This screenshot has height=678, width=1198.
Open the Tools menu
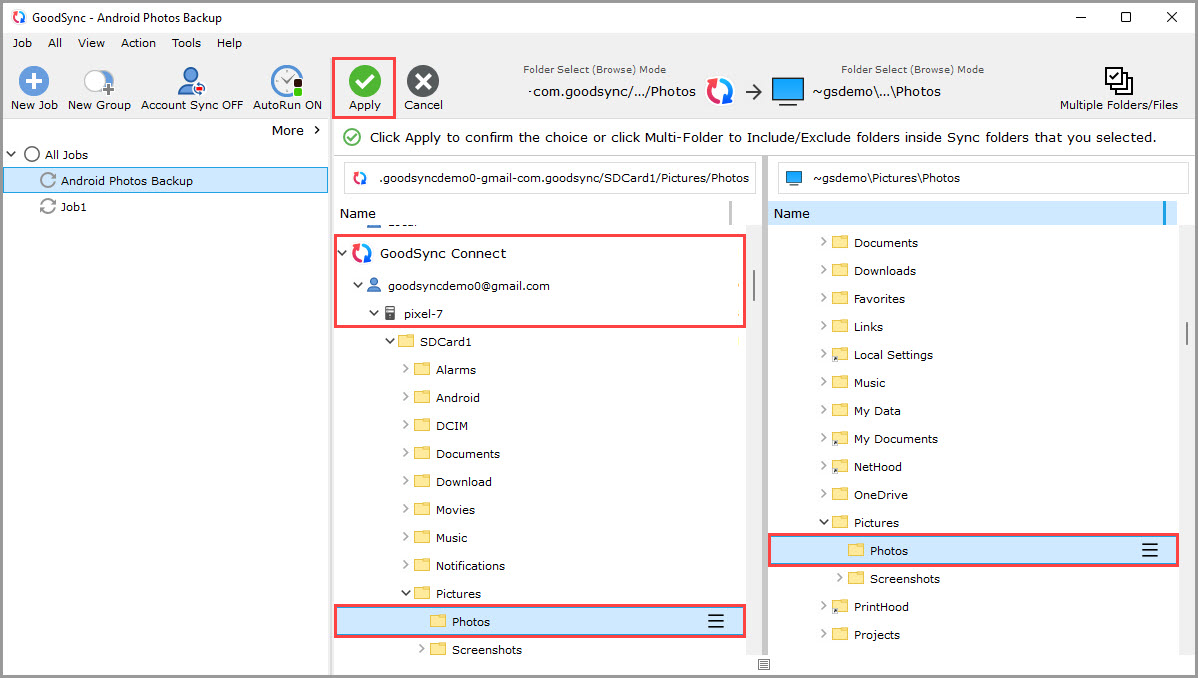pyautogui.click(x=186, y=43)
